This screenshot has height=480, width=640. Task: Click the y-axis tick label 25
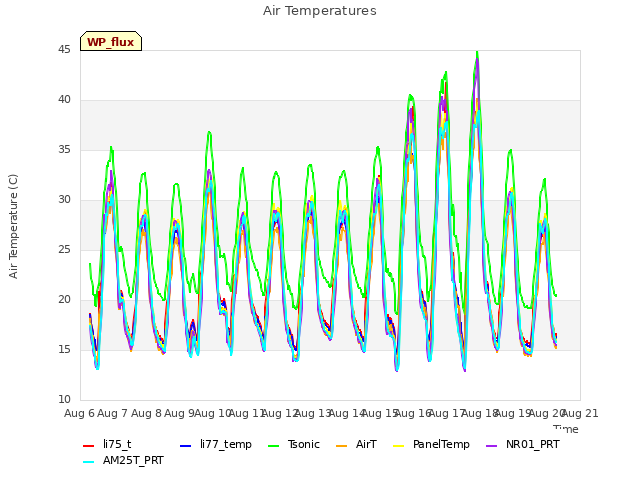pyautogui.click(x=64, y=250)
